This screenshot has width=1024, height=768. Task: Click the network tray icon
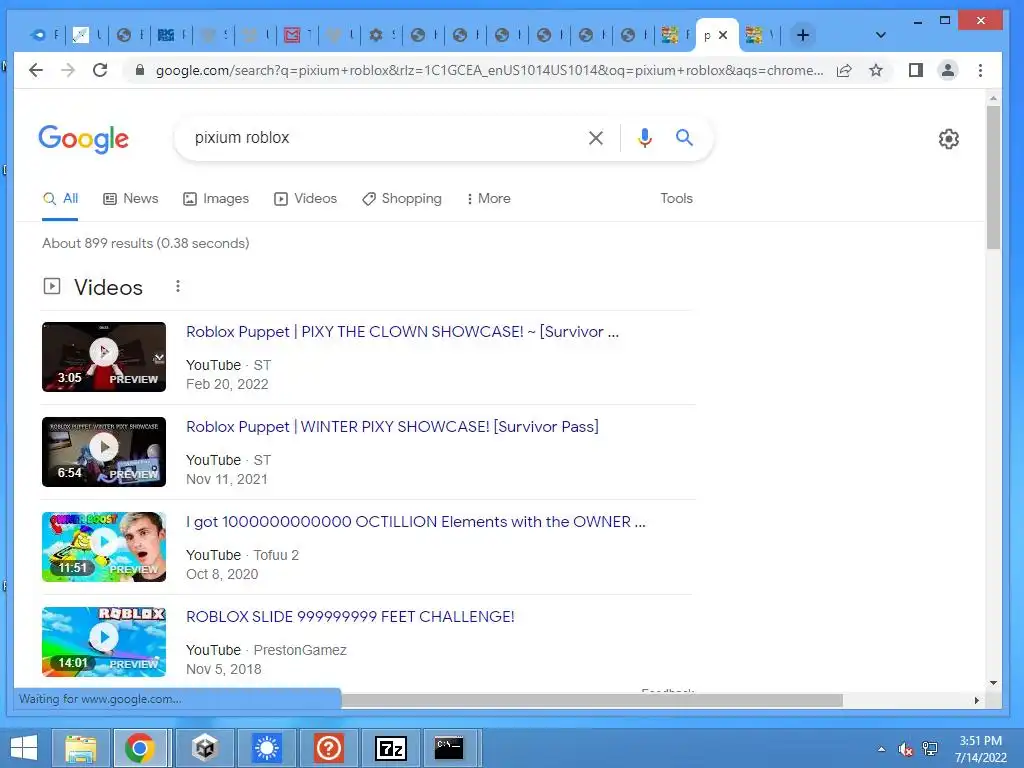(929, 749)
